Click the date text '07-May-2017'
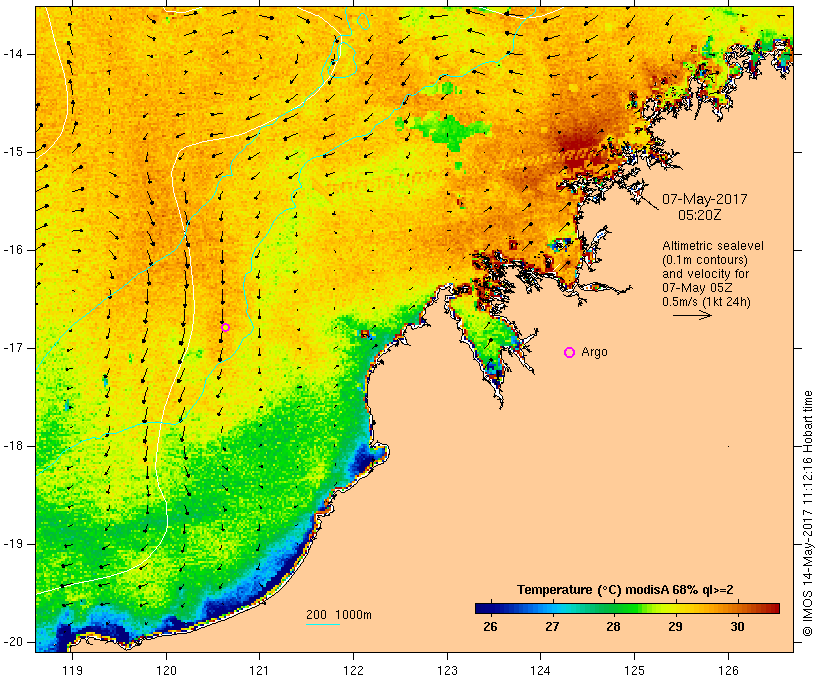This screenshot has height=680, width=820. coord(704,199)
